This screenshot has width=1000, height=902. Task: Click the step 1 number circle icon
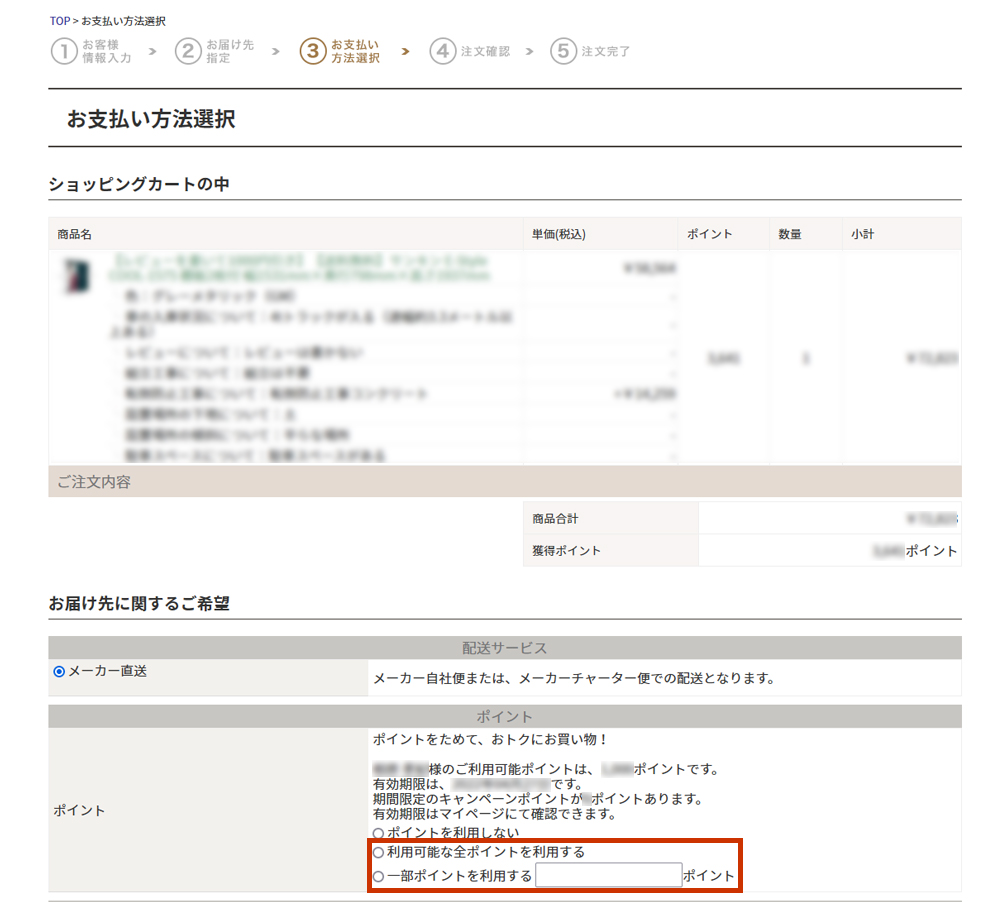coord(64,51)
